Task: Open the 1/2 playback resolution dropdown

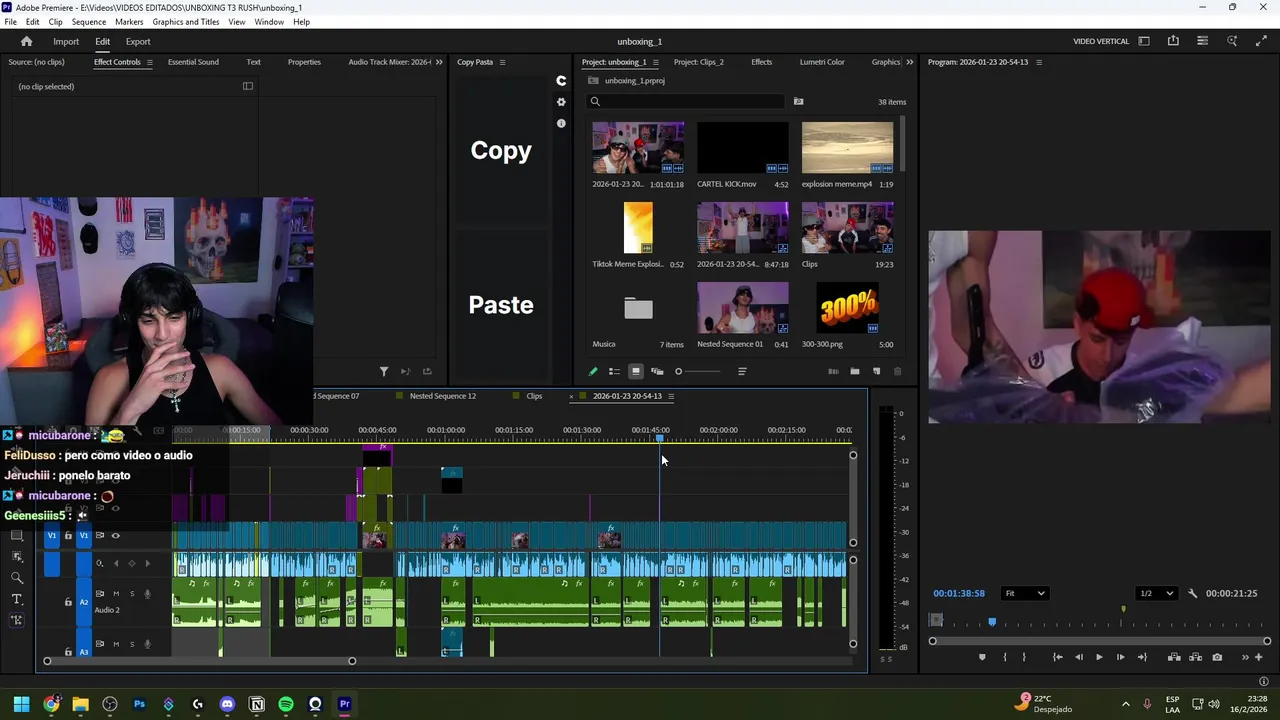Action: coord(1157,593)
